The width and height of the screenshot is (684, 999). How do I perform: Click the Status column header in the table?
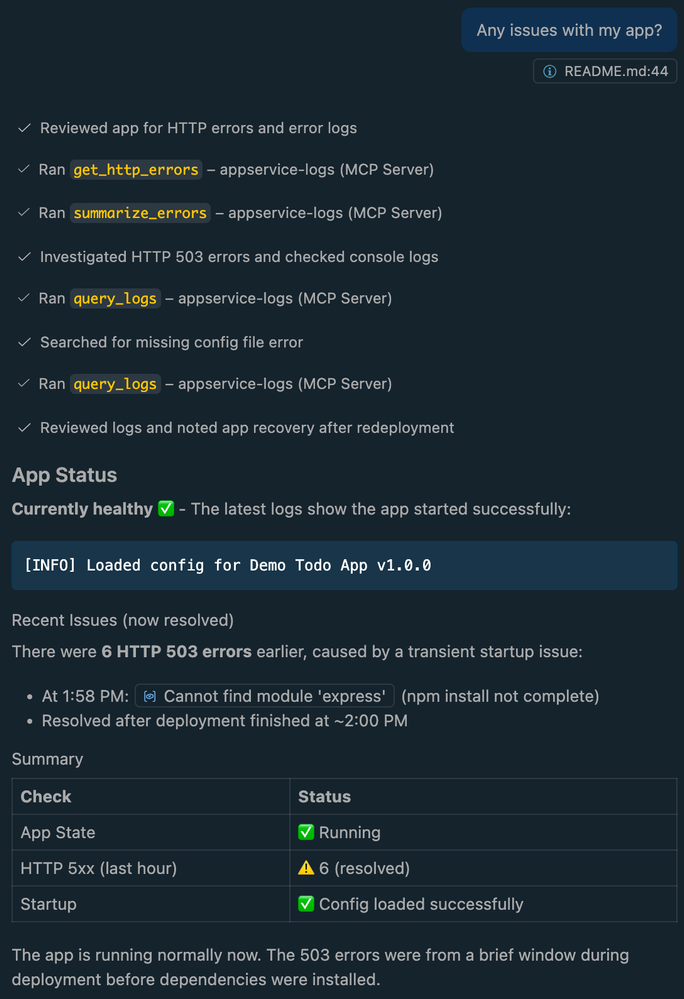pos(325,797)
